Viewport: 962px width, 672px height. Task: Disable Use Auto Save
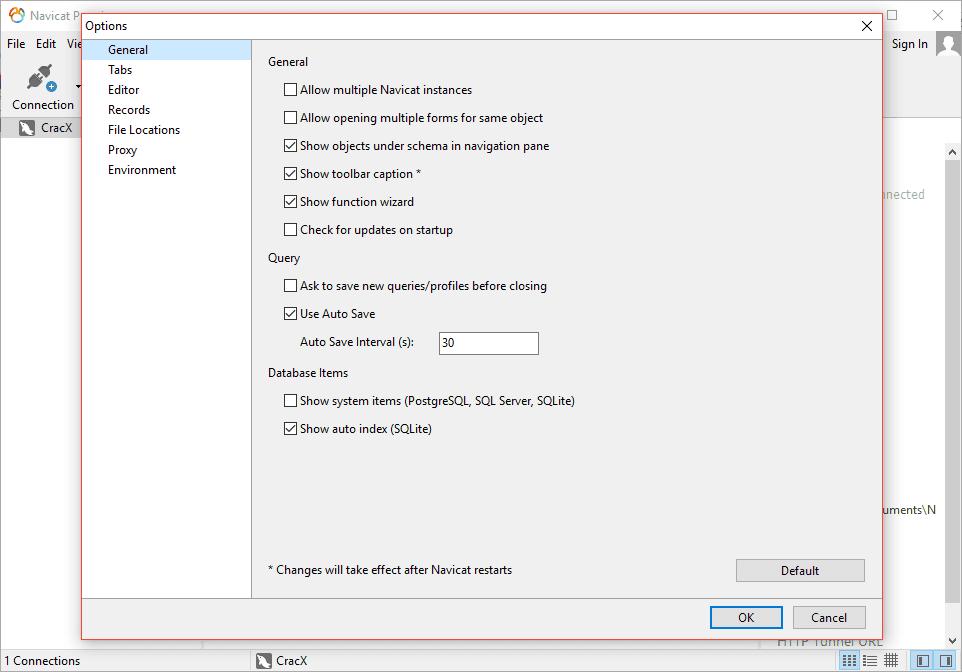(290, 313)
